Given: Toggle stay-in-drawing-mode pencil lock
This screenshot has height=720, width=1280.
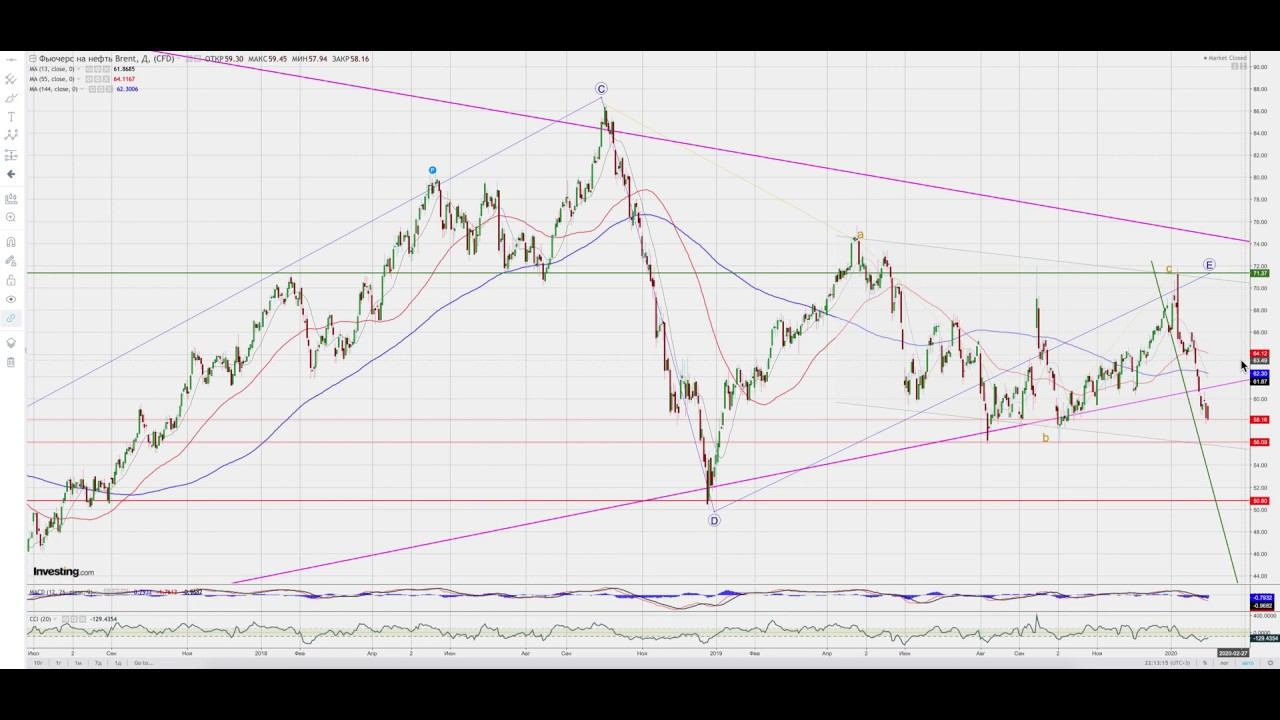Looking at the screenshot, I should tap(12, 261).
